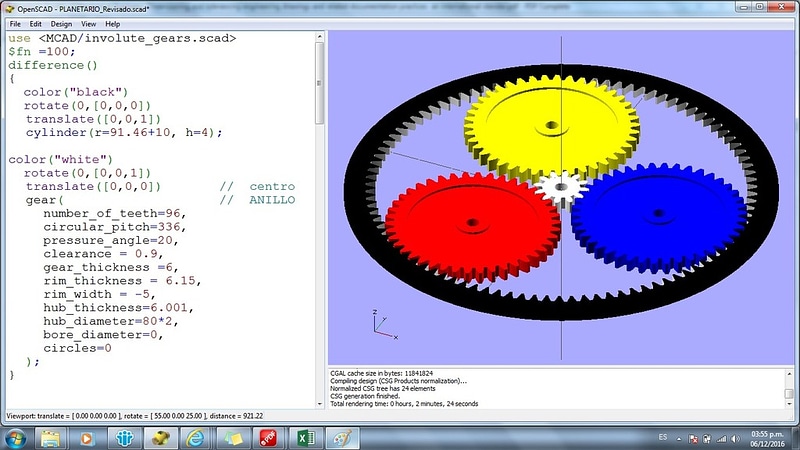800x450 pixels.
Task: Click the 'translate([0,0,1])' line
Action: (93, 119)
